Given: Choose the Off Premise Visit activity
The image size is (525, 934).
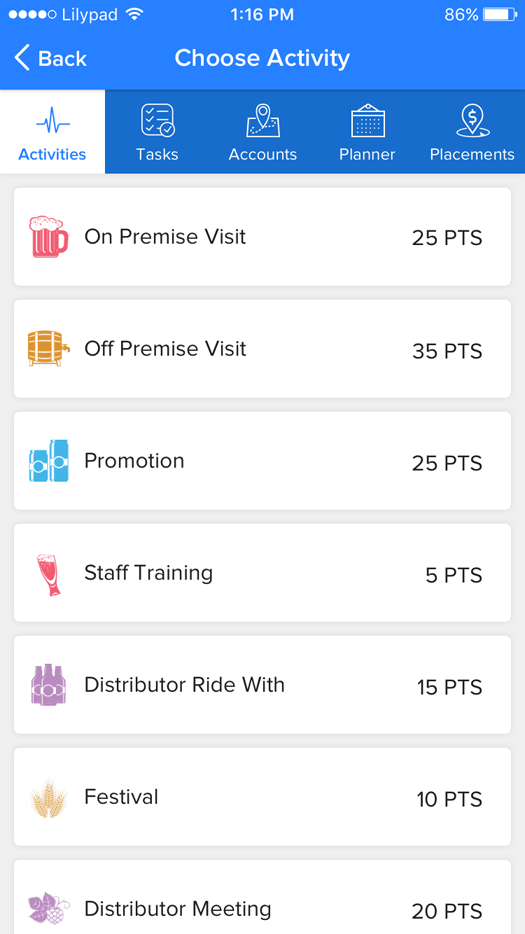Looking at the screenshot, I should pyautogui.click(x=262, y=348).
